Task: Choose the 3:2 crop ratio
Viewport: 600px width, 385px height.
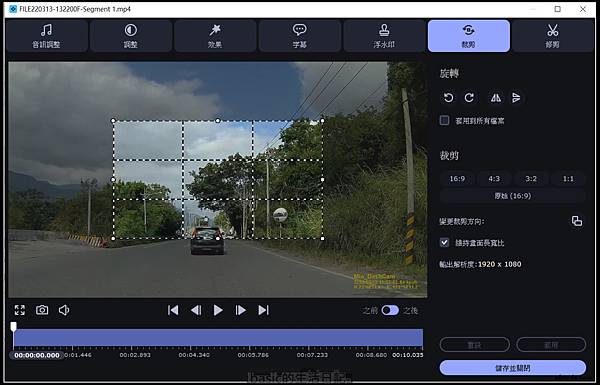Action: click(x=531, y=179)
